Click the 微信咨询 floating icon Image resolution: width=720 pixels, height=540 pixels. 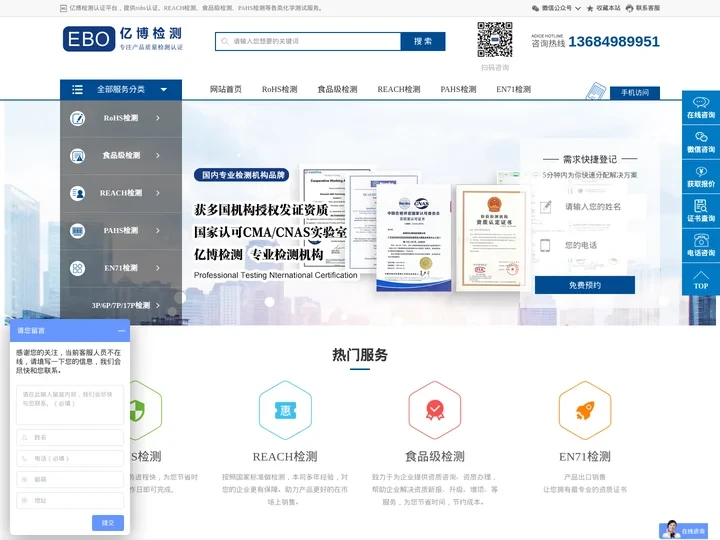pyautogui.click(x=701, y=137)
